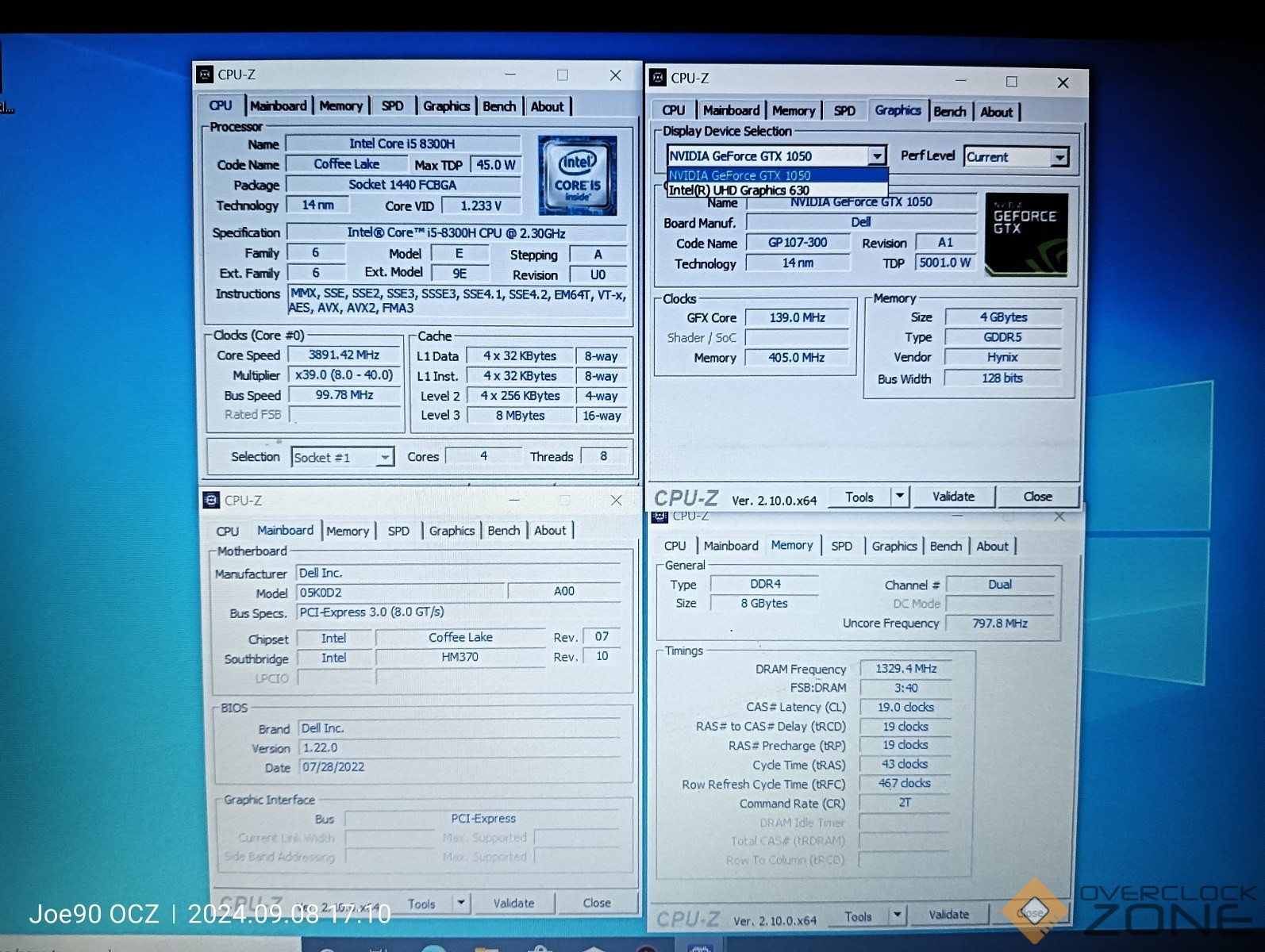Click Validate button in Mainboard window
The width and height of the screenshot is (1265, 952).
click(x=513, y=903)
